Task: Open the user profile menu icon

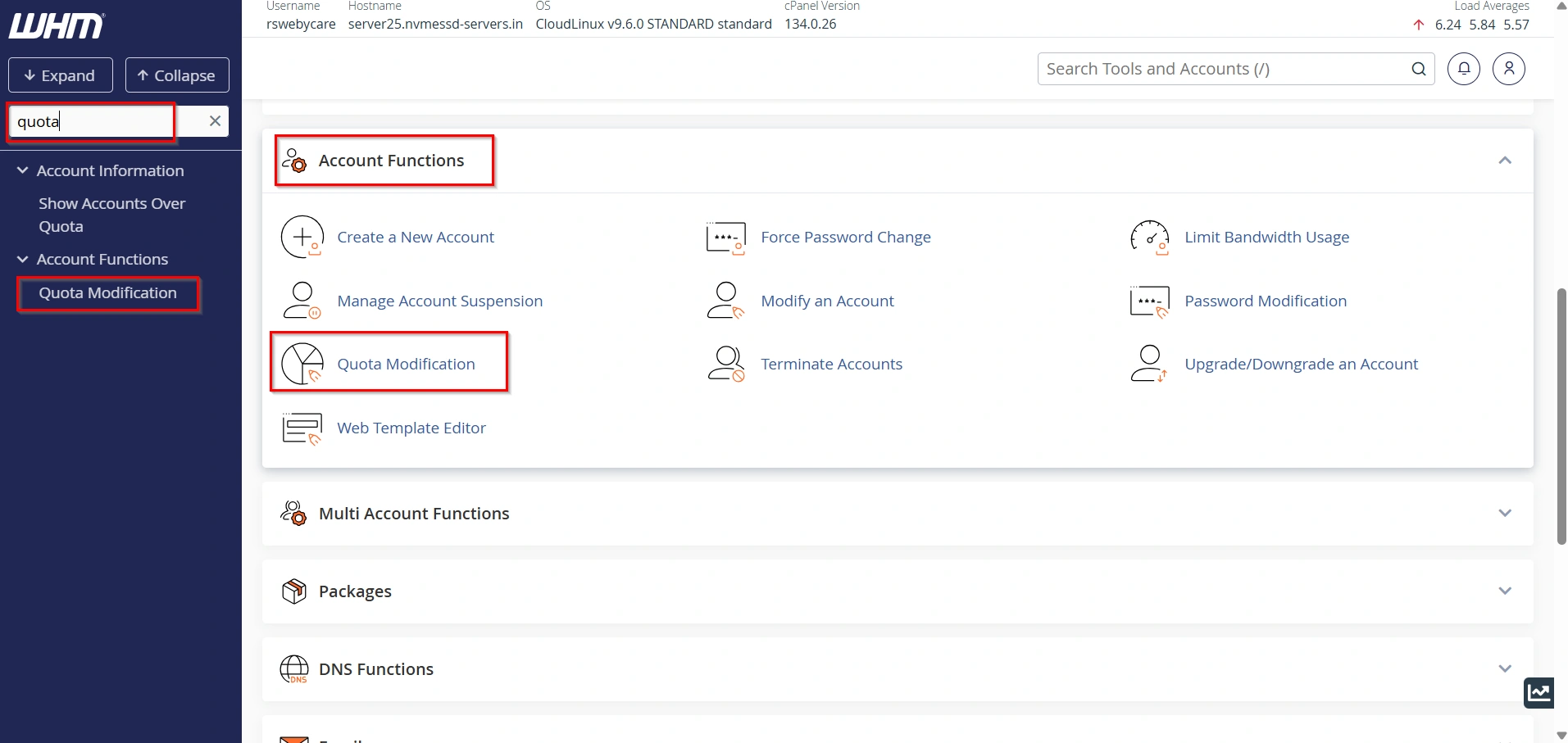Action: (x=1509, y=69)
